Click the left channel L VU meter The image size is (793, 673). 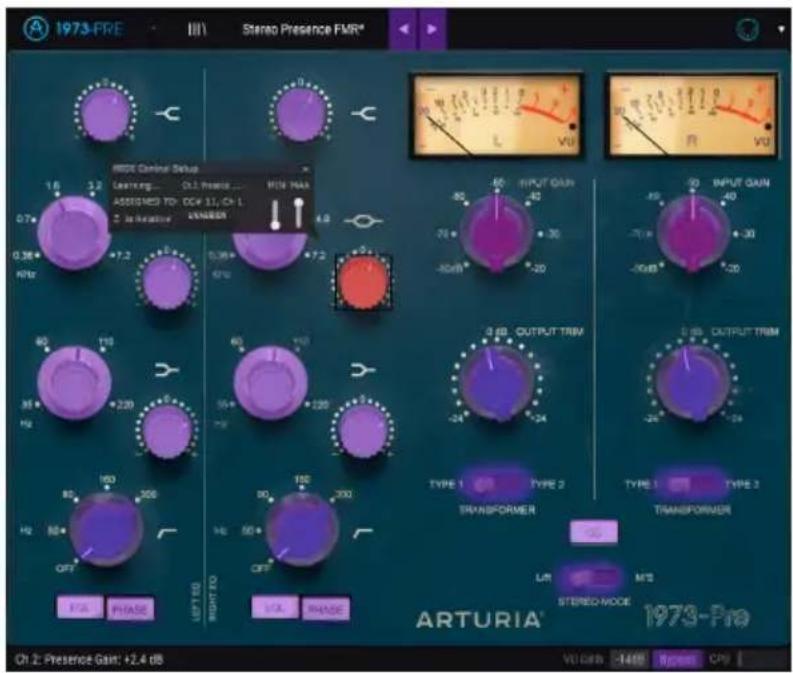pyautogui.click(x=496, y=115)
